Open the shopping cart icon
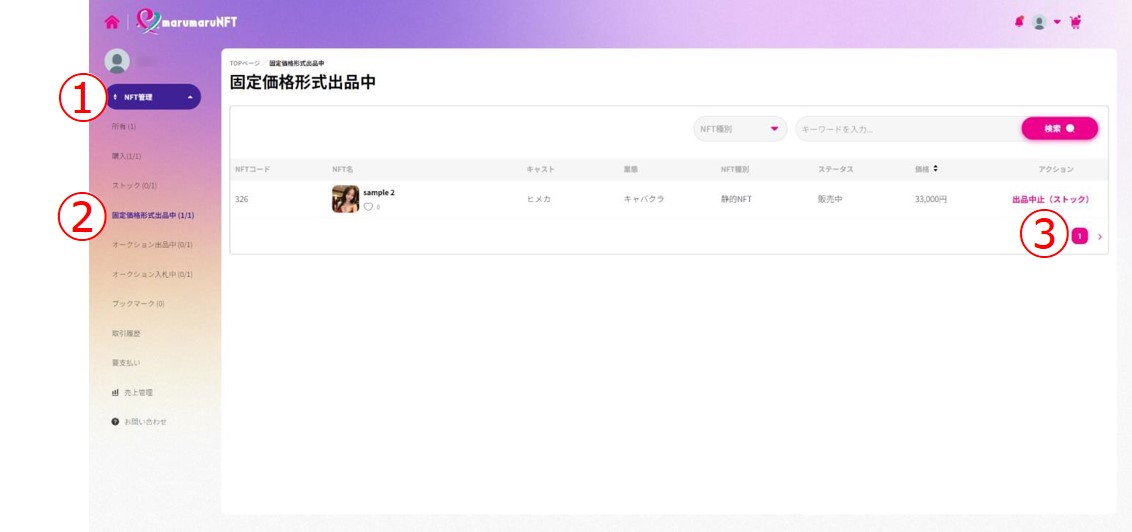Image resolution: width=1132 pixels, height=532 pixels. 1075,22
